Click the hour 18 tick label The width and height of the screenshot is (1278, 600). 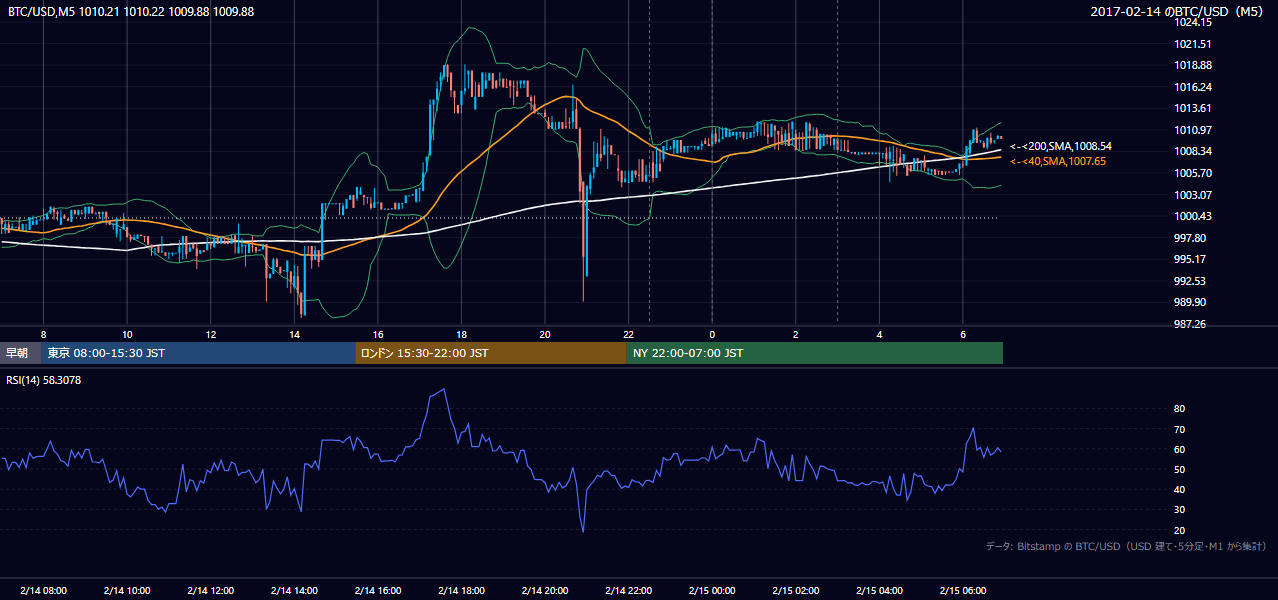(x=461, y=333)
